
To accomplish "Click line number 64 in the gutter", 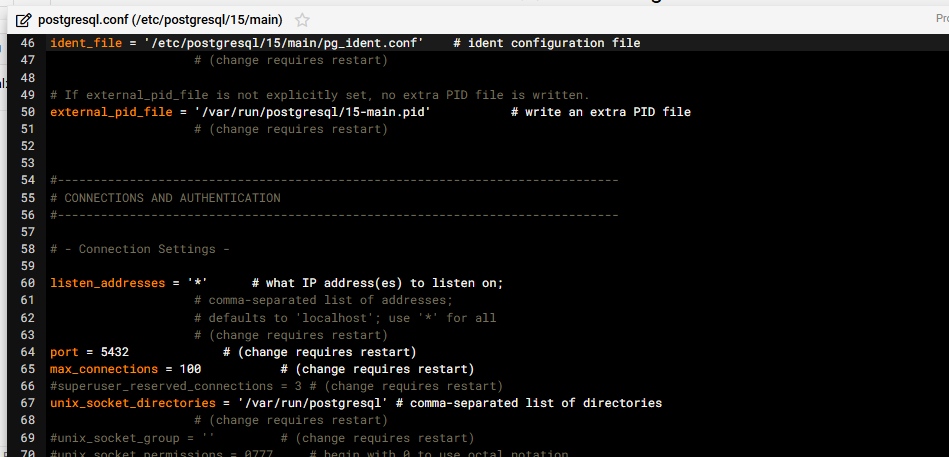I will click(27, 352).
